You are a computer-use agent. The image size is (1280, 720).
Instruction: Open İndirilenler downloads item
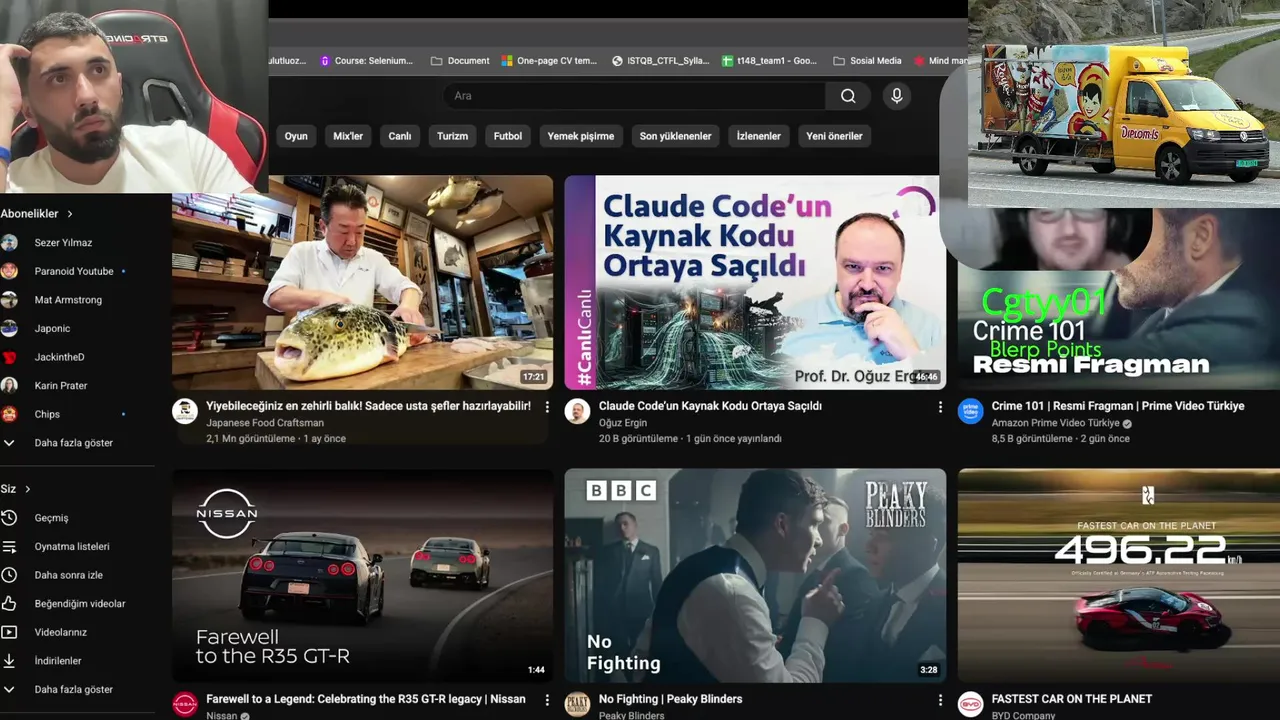coord(58,661)
